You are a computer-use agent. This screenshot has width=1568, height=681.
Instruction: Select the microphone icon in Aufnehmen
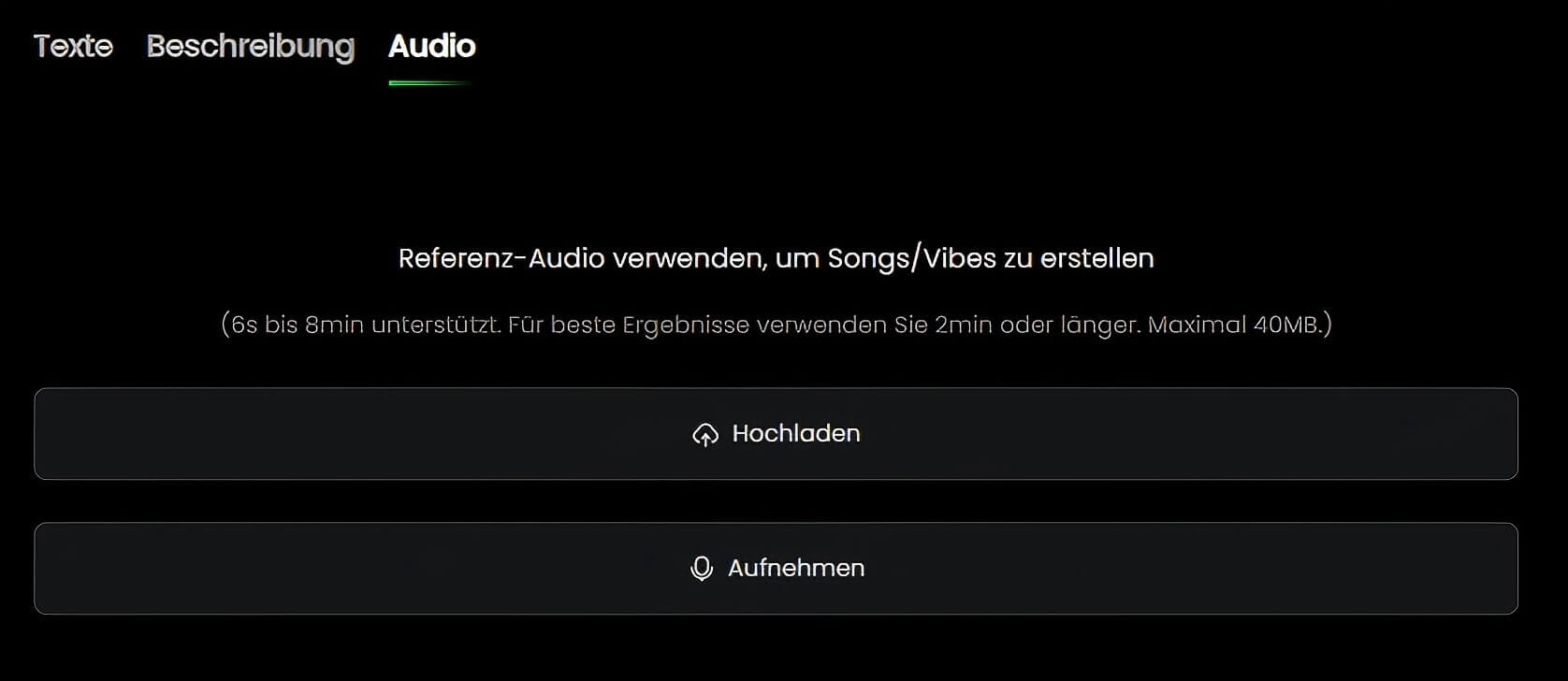(702, 568)
